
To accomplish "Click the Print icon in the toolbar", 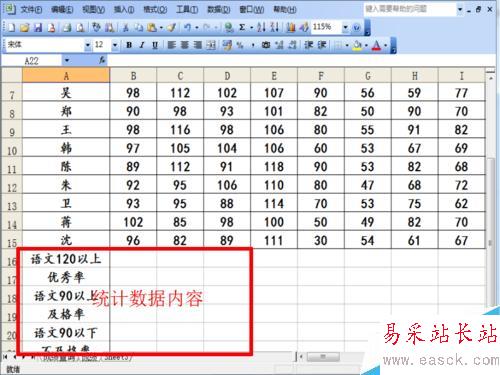I will [67, 27].
